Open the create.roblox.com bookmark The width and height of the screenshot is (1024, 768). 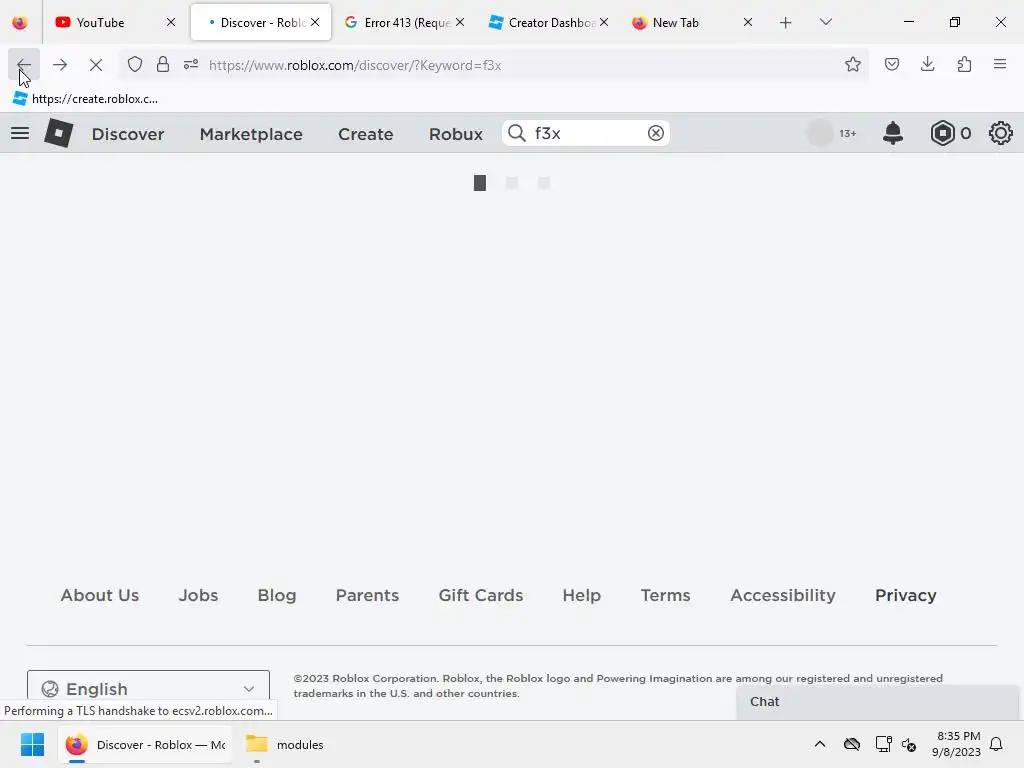(86, 99)
